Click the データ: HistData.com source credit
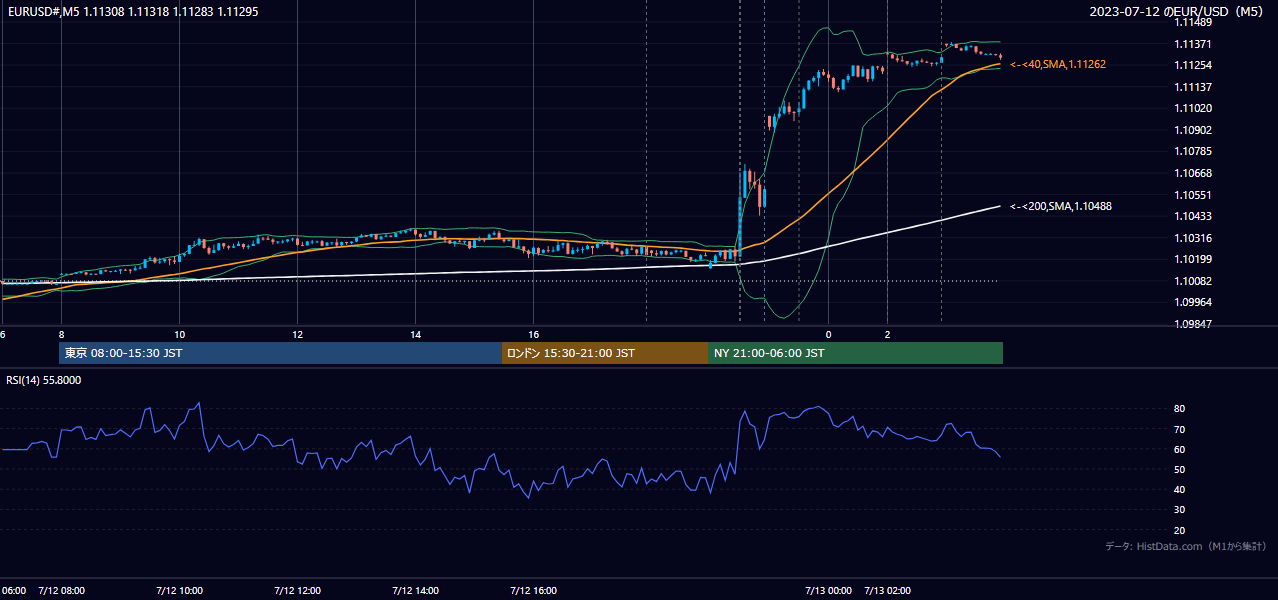The width and height of the screenshot is (1278, 600). [x=1186, y=546]
